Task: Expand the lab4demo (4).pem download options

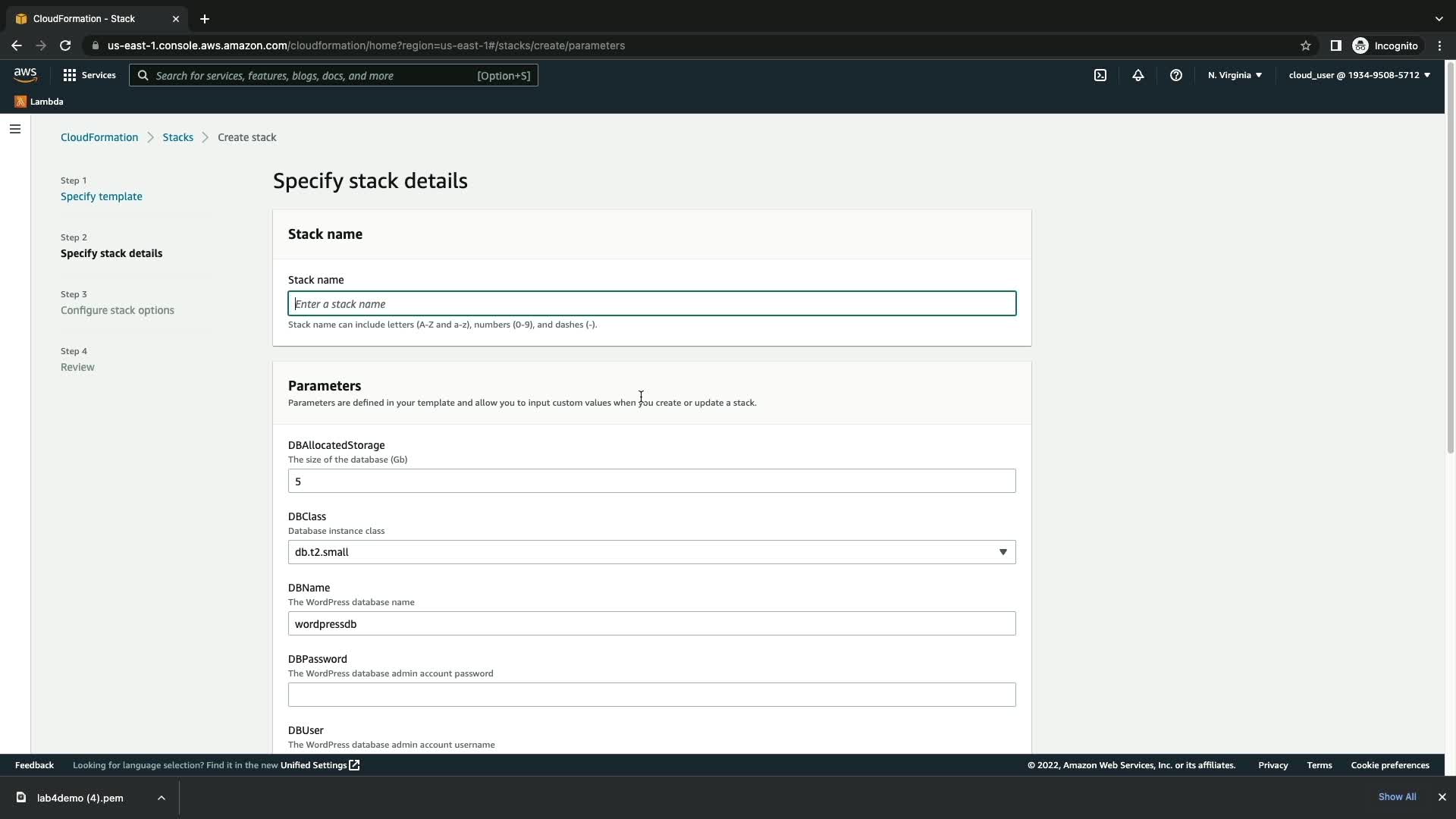Action: pyautogui.click(x=162, y=798)
